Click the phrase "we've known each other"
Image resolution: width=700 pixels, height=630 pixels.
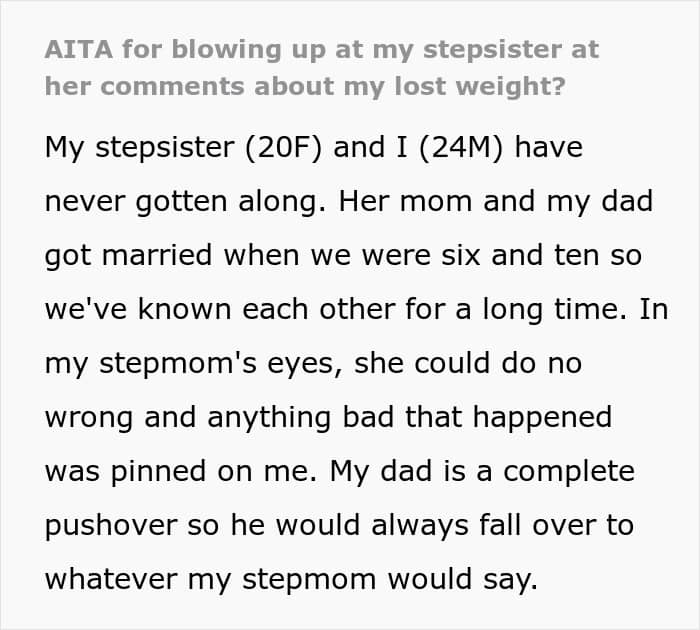pyautogui.click(x=209, y=309)
